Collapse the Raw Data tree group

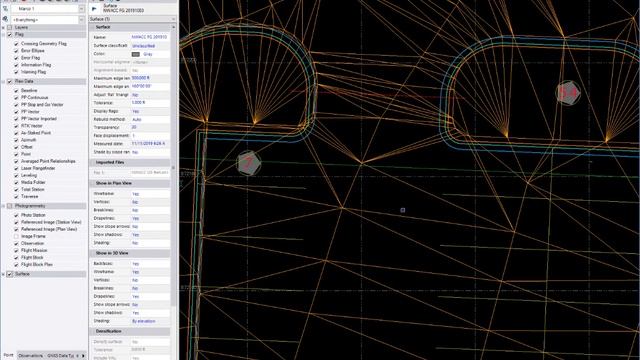(3, 82)
